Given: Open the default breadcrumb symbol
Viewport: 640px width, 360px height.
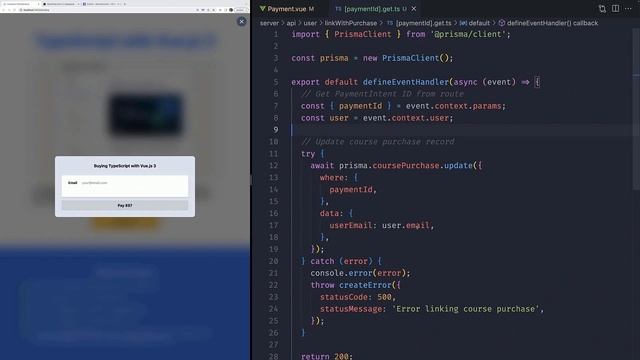Looking at the screenshot, I should [475, 23].
